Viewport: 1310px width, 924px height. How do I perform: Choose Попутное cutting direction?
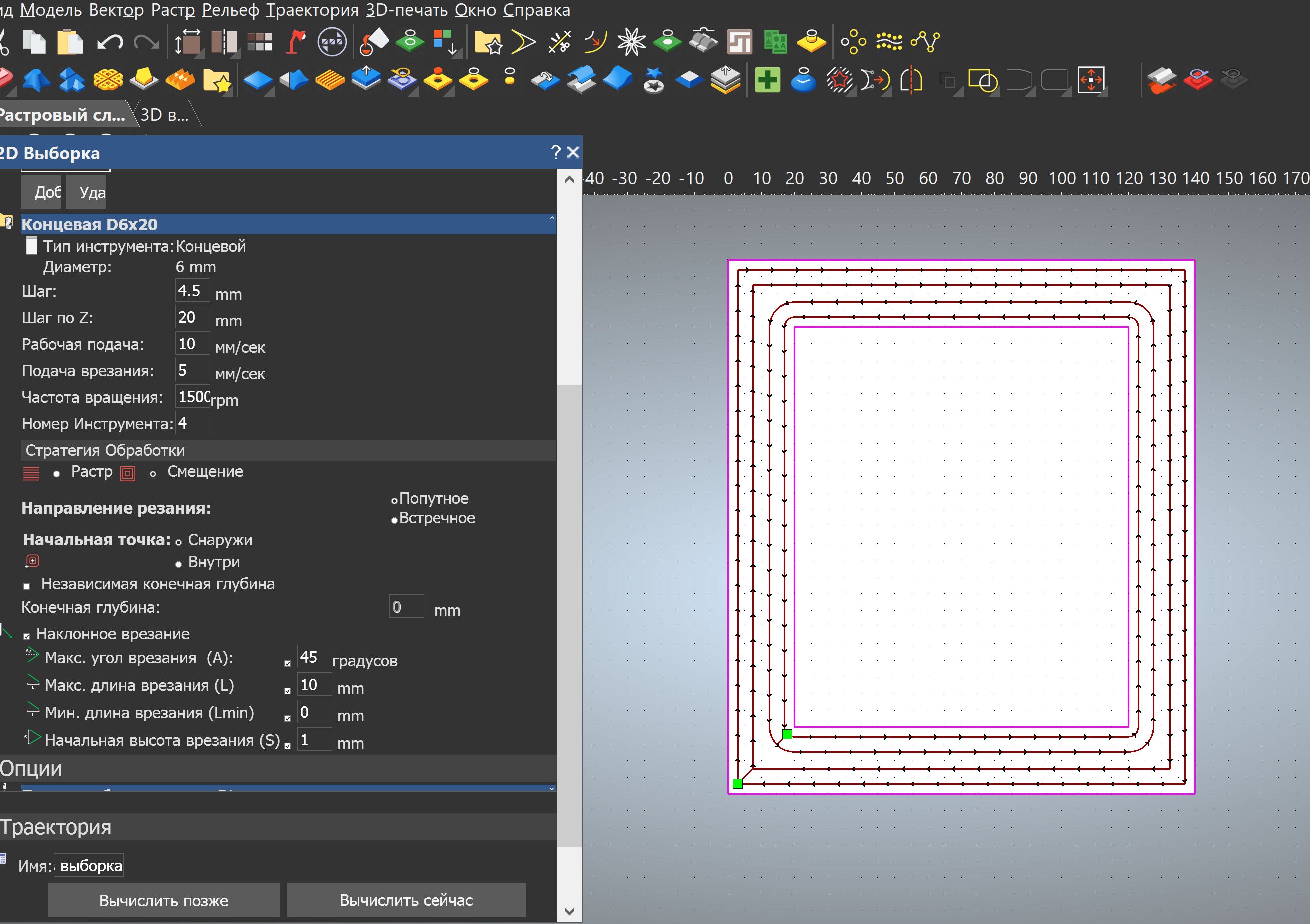(x=394, y=500)
